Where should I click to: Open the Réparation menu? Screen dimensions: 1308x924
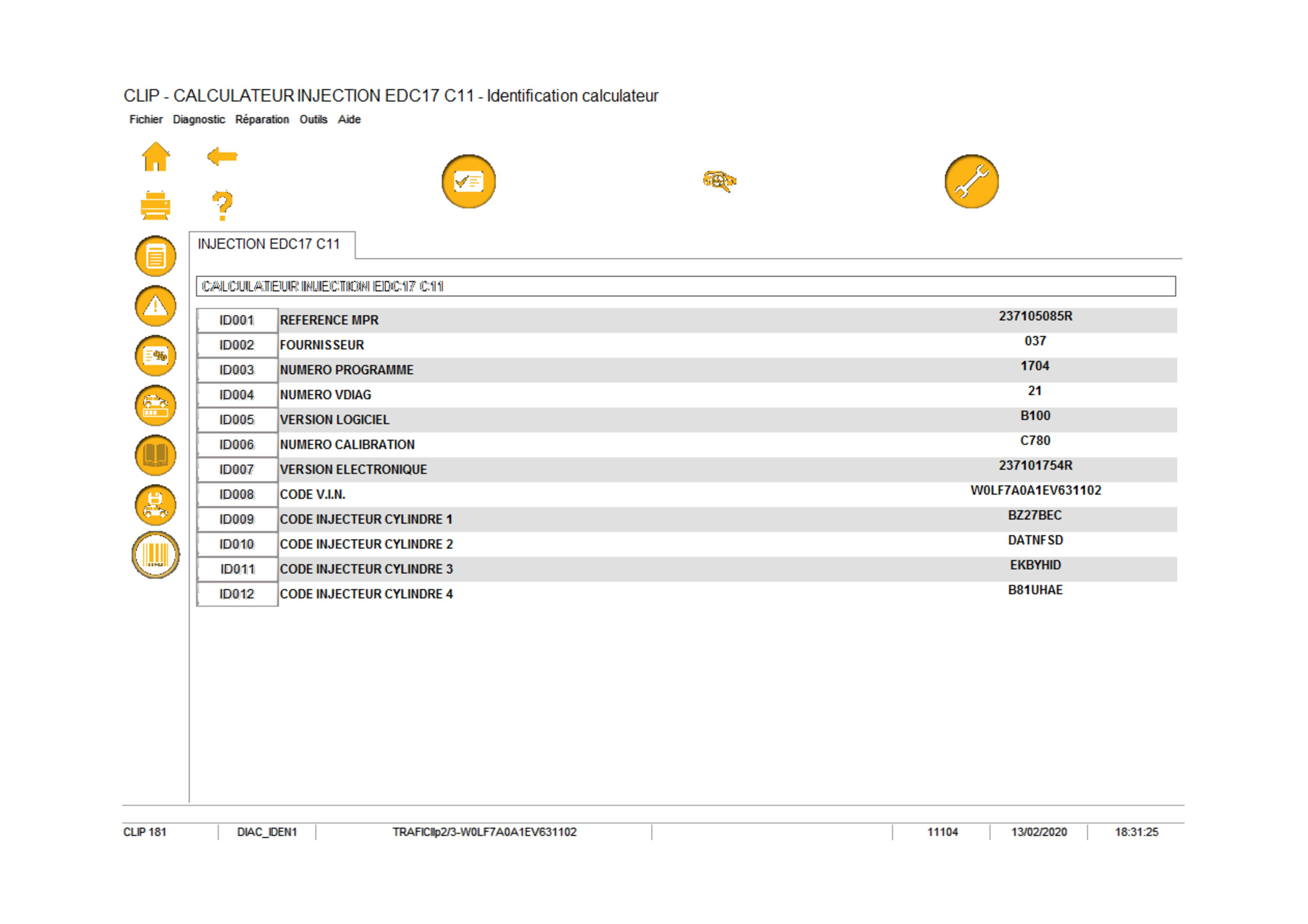tap(262, 120)
